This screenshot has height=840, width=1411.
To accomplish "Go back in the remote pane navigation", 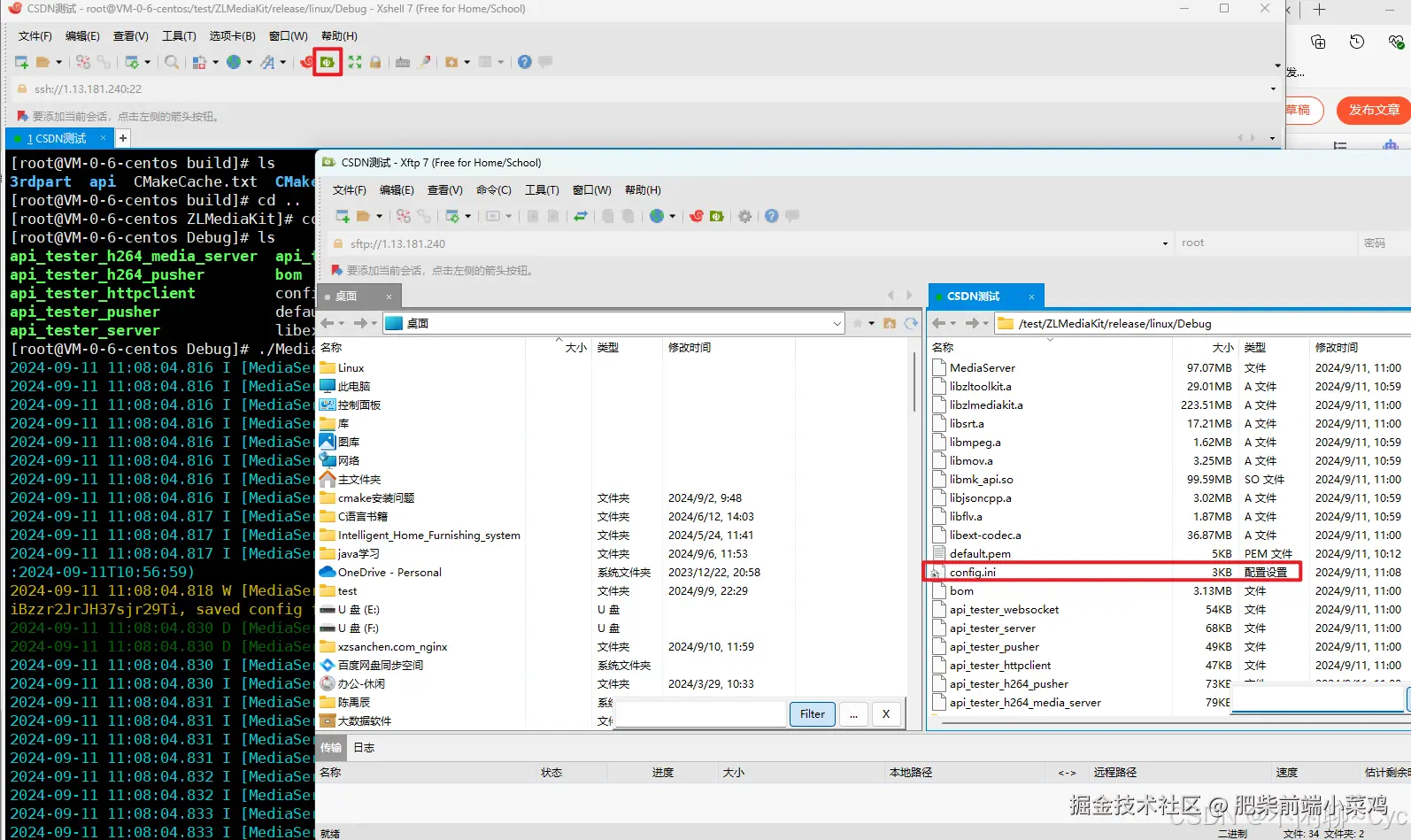I will [x=939, y=323].
